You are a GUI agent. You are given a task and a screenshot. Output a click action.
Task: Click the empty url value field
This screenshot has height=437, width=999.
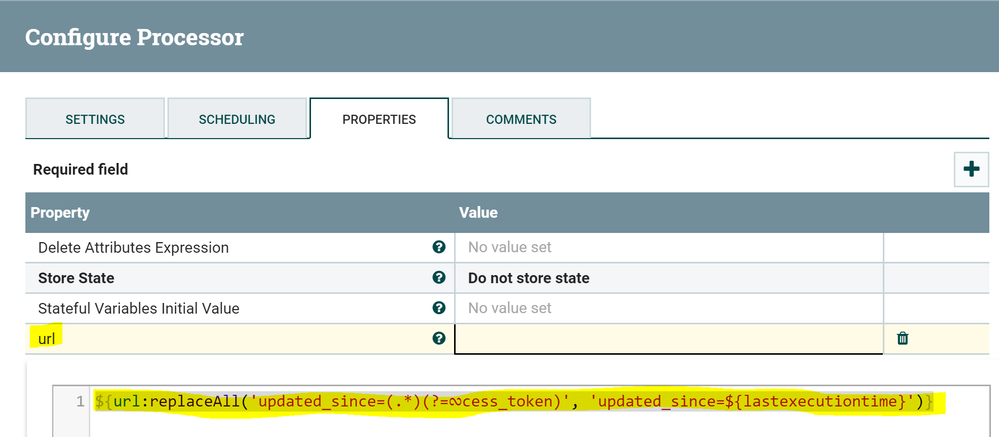coord(668,339)
